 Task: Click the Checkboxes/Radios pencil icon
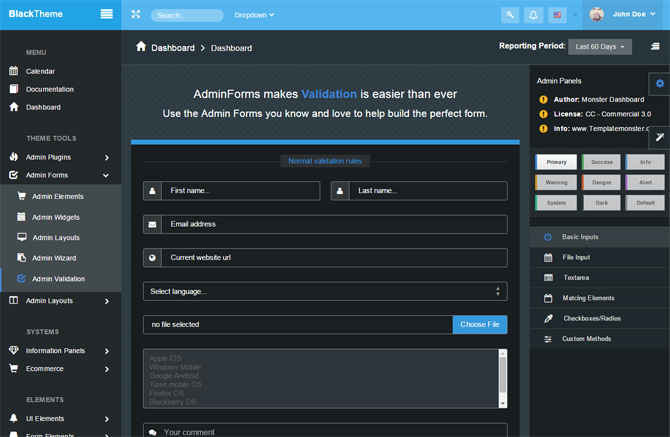pyautogui.click(x=549, y=318)
